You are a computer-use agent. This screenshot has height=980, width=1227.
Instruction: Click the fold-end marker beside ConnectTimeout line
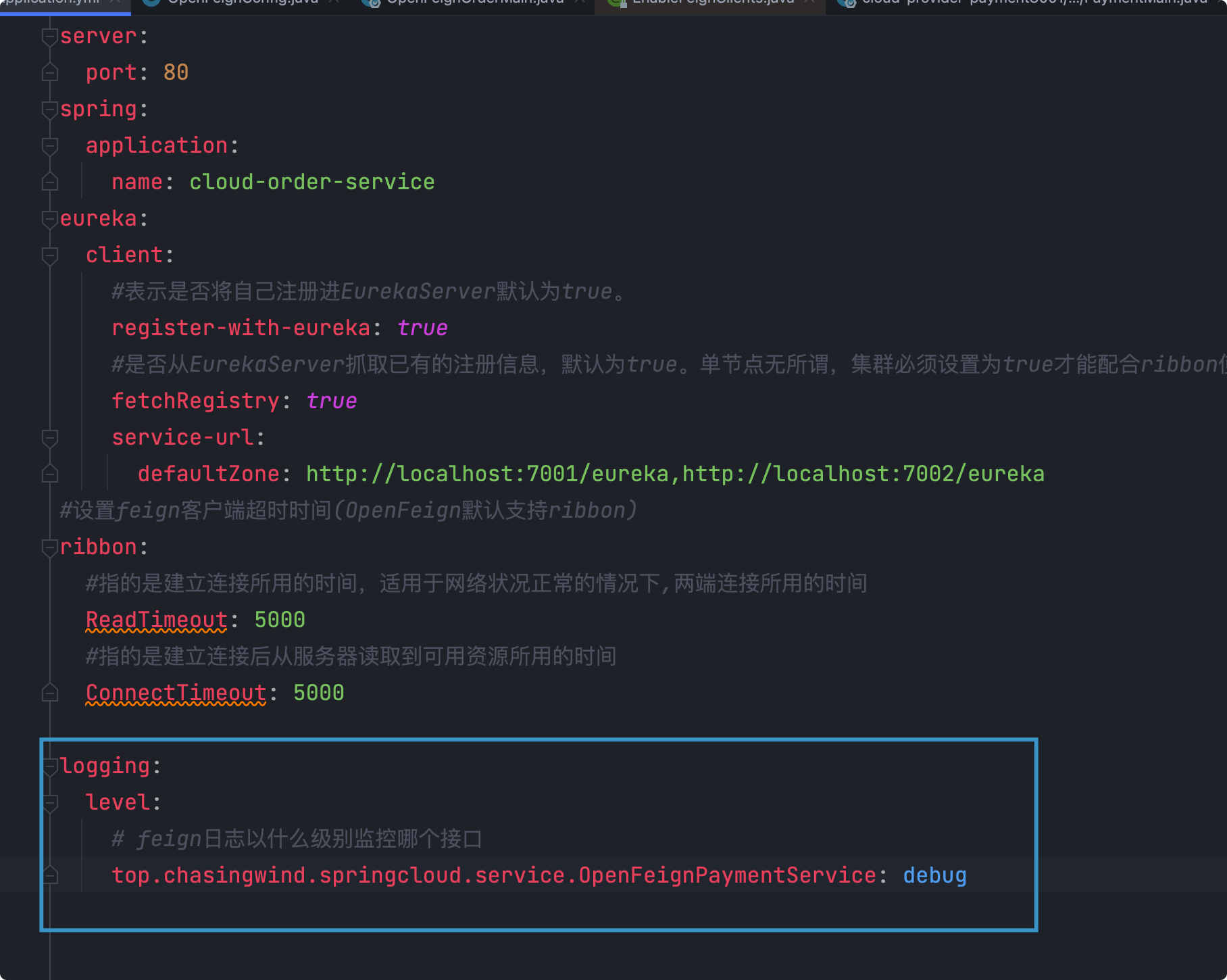click(x=49, y=692)
